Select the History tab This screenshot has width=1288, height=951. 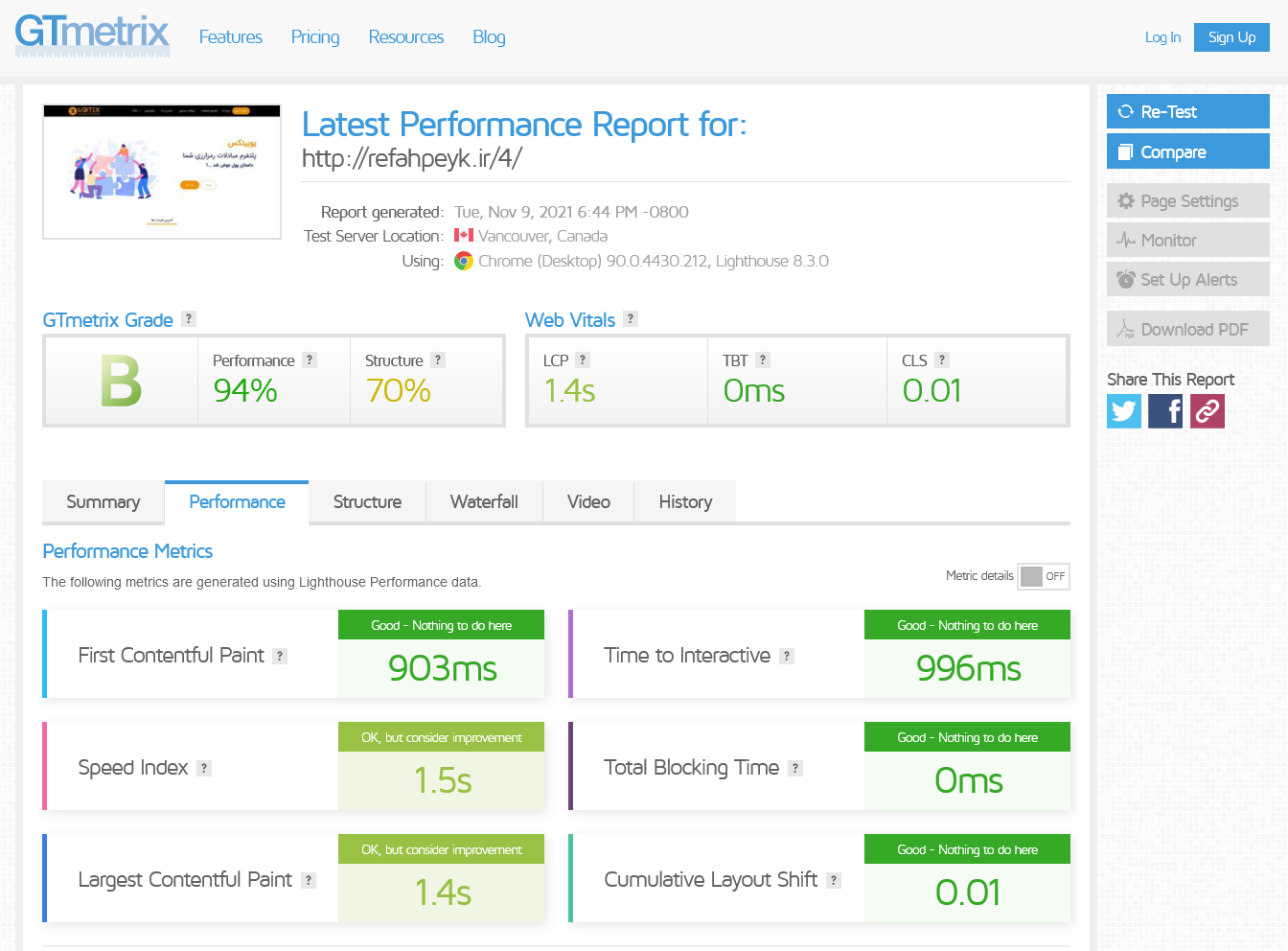(685, 502)
